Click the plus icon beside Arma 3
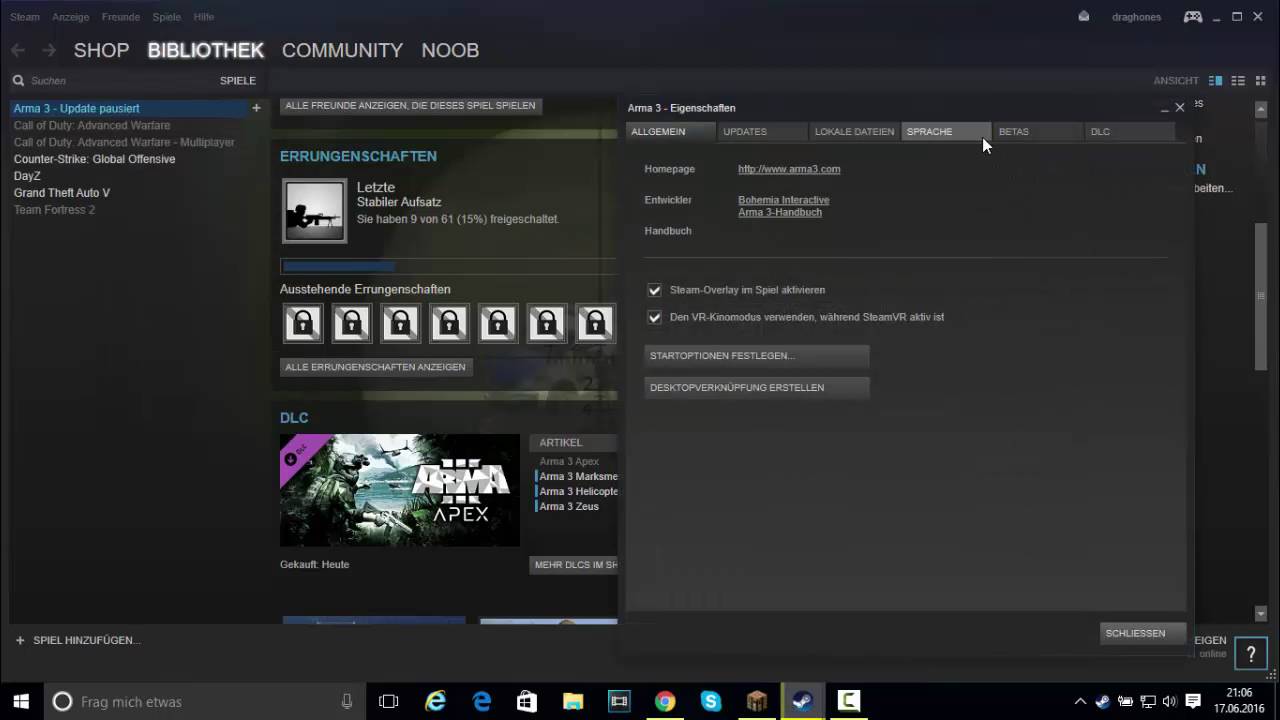 pos(256,108)
